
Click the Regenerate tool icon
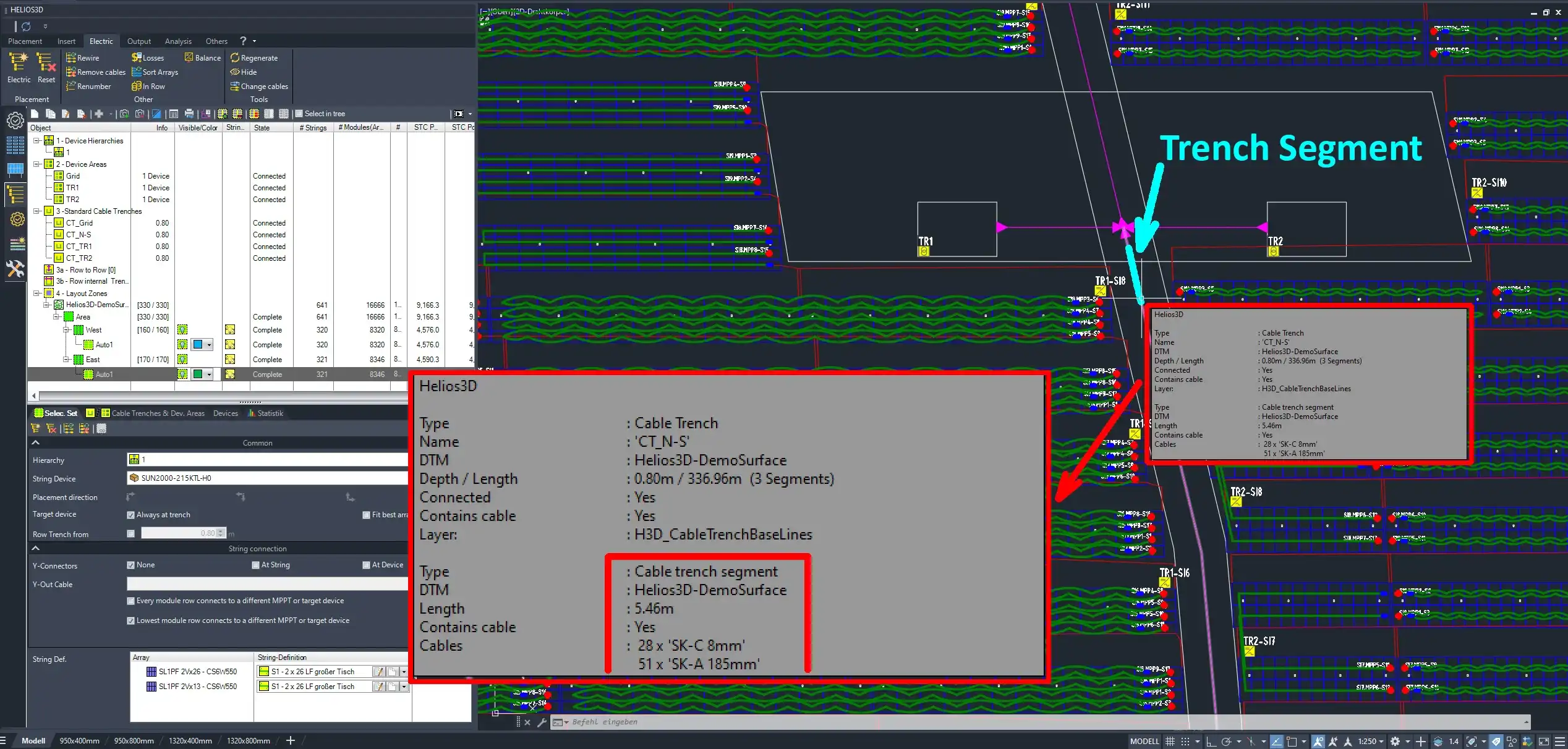[x=235, y=58]
